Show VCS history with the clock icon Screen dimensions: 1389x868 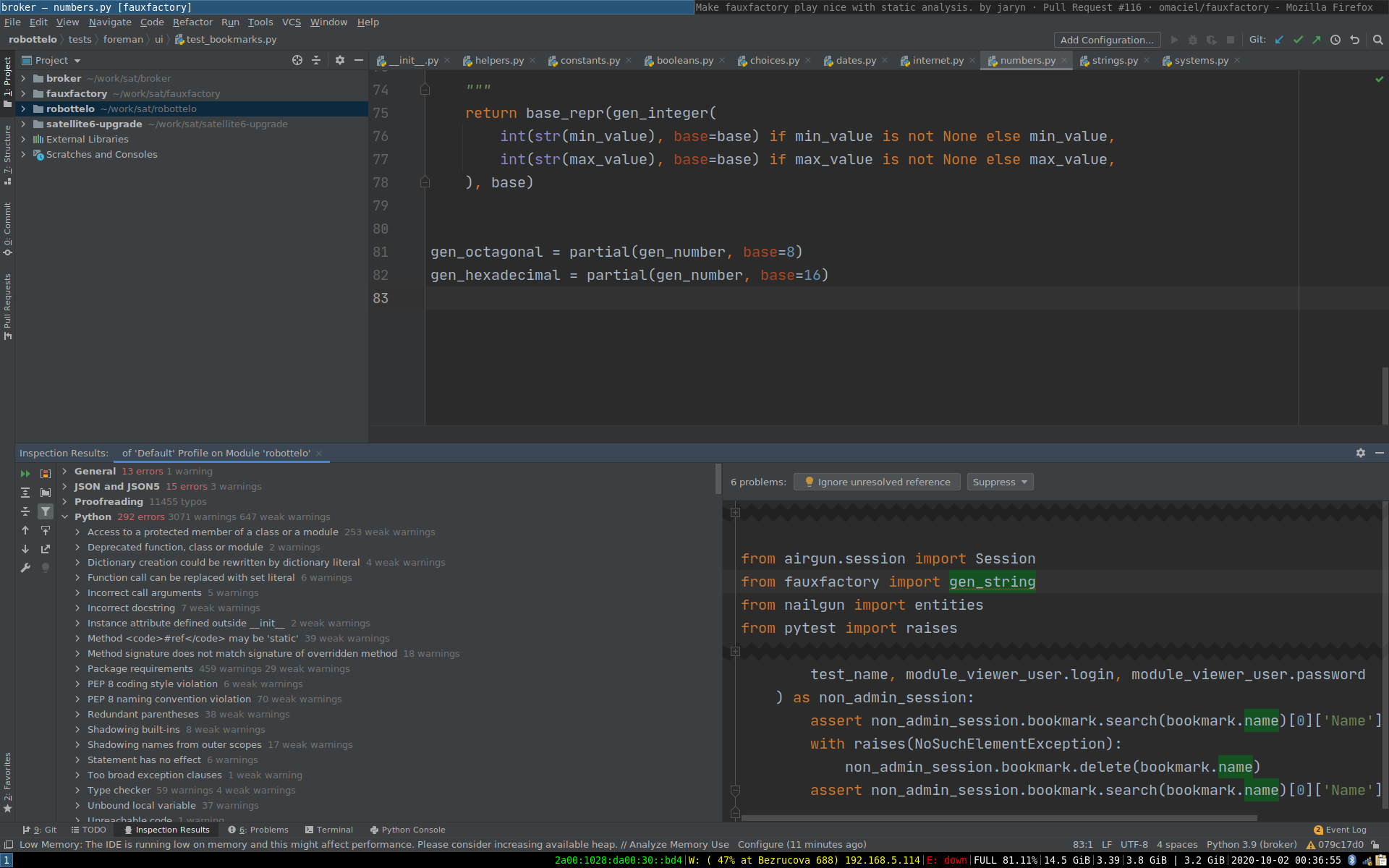point(1335,40)
